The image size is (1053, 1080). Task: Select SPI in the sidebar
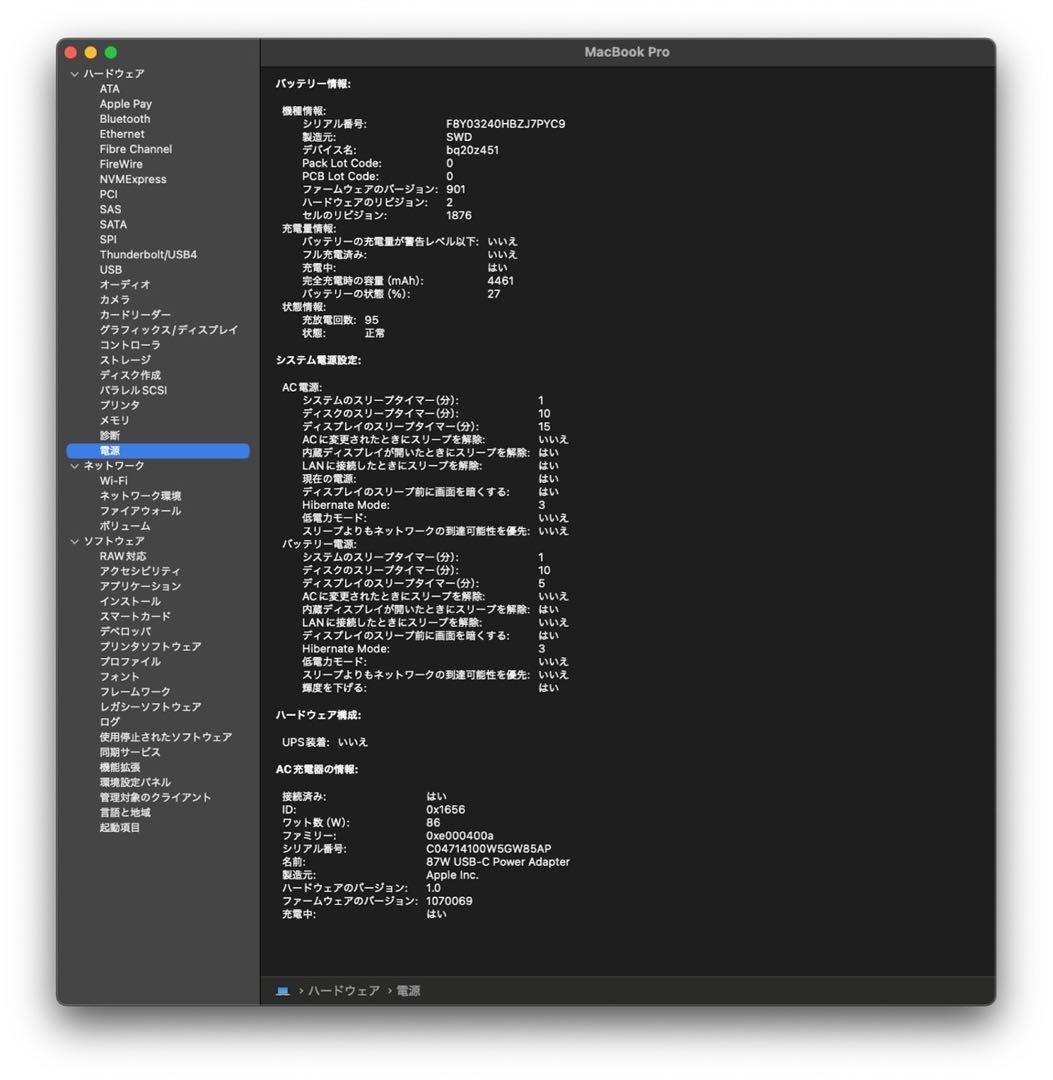(x=108, y=240)
